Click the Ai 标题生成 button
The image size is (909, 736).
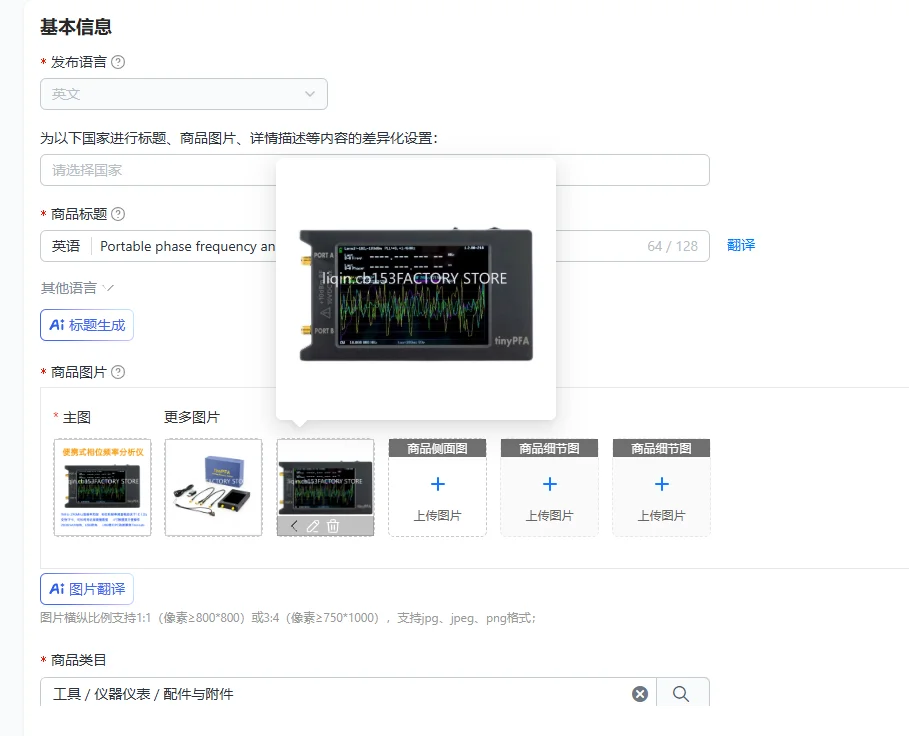87,325
